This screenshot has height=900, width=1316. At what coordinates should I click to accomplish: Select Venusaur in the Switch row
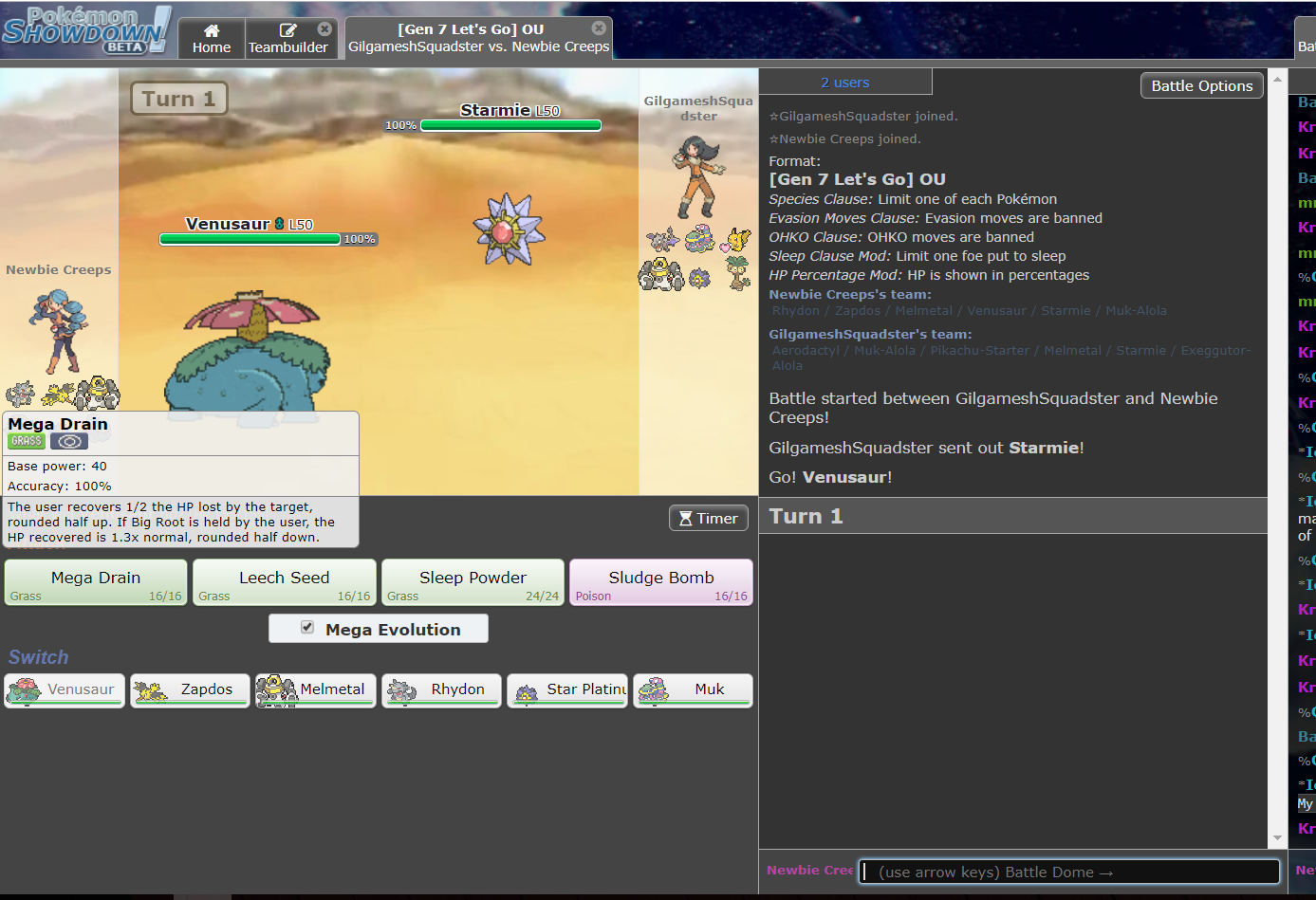[65, 690]
